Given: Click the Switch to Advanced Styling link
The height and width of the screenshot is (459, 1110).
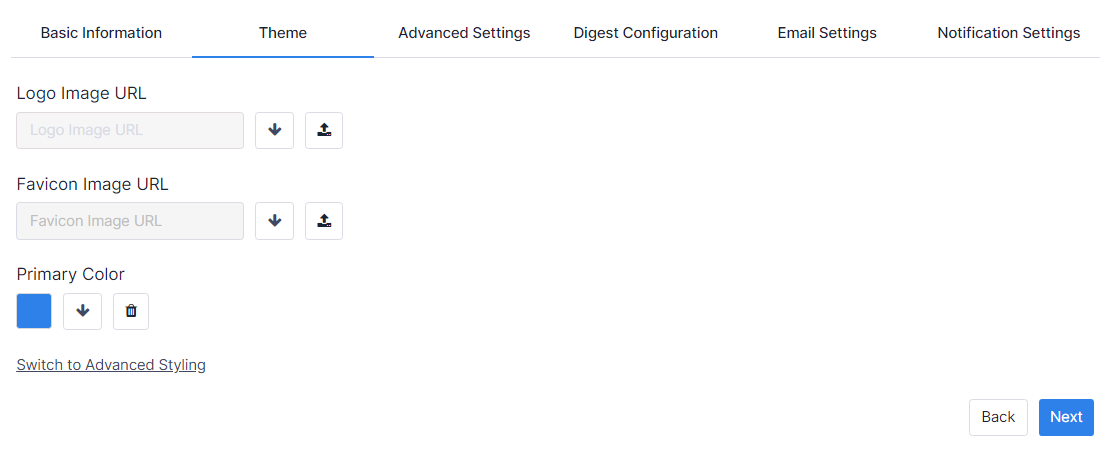Looking at the screenshot, I should [x=111, y=365].
